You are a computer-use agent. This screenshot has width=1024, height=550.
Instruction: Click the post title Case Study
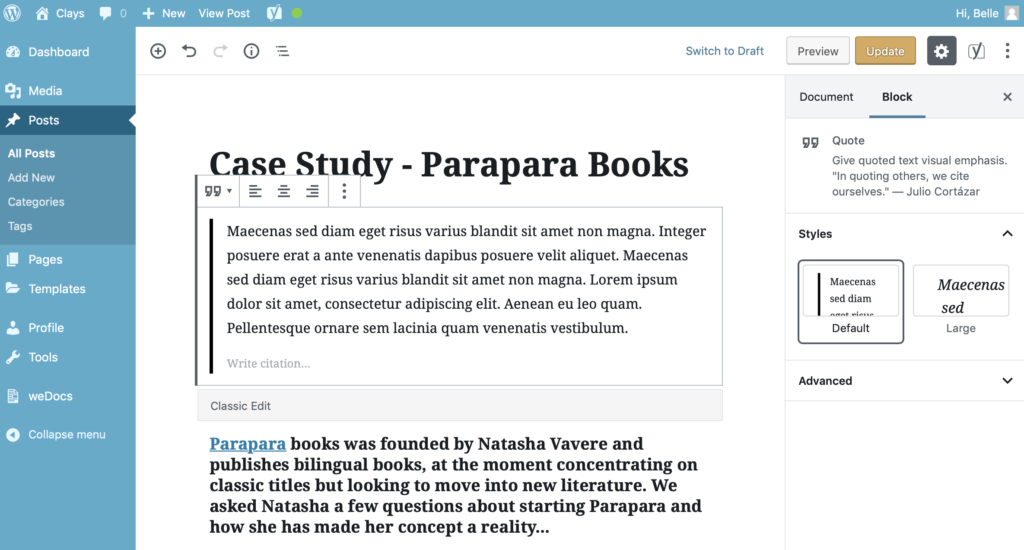(449, 163)
